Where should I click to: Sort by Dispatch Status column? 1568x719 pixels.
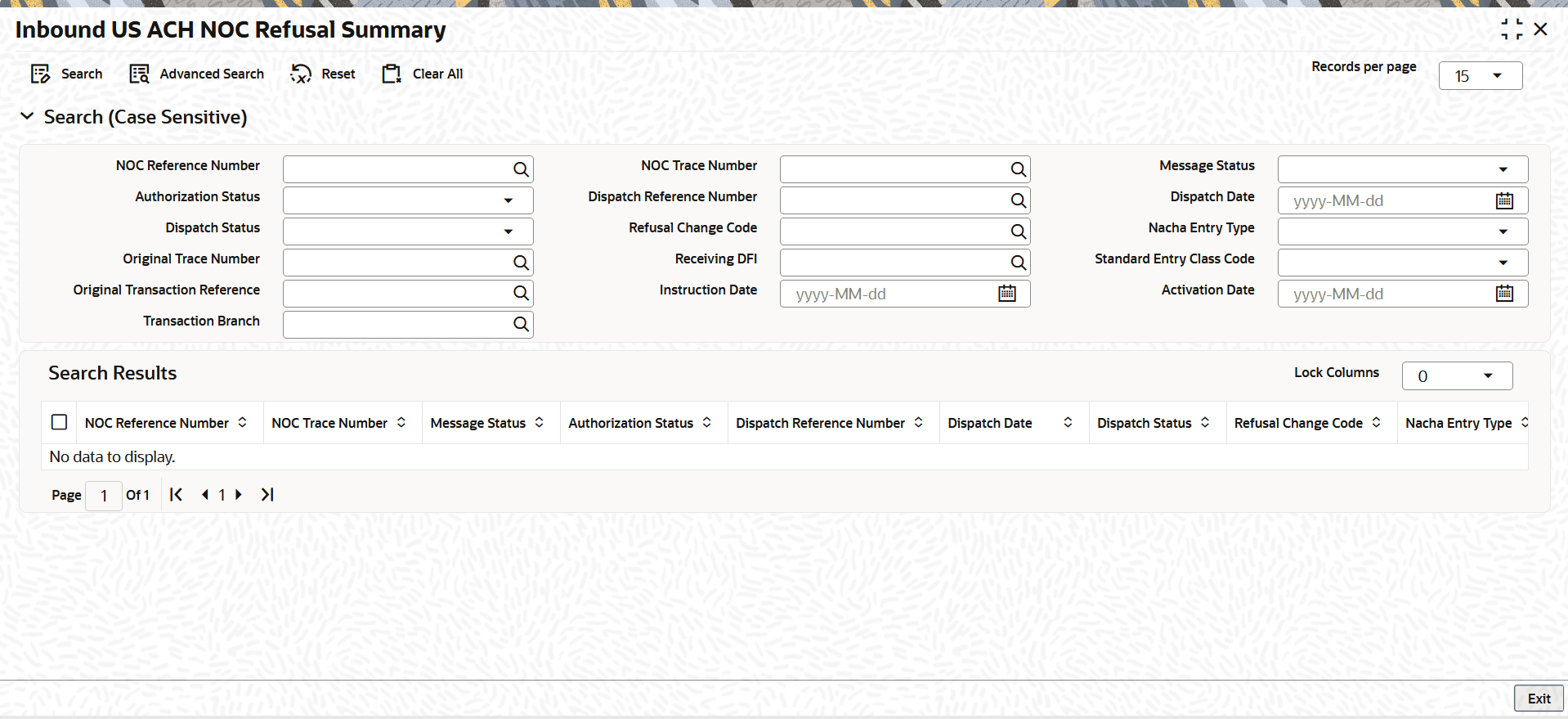tap(1205, 423)
